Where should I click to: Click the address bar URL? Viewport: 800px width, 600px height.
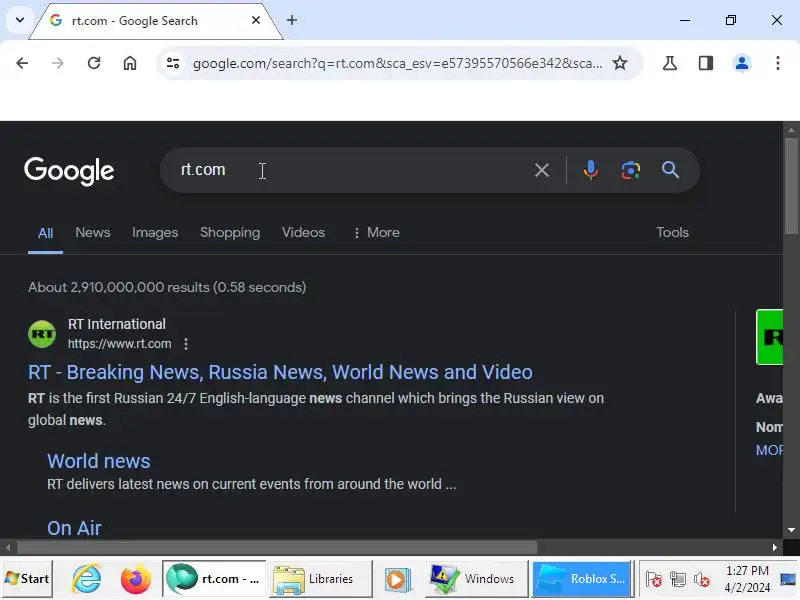coord(397,63)
